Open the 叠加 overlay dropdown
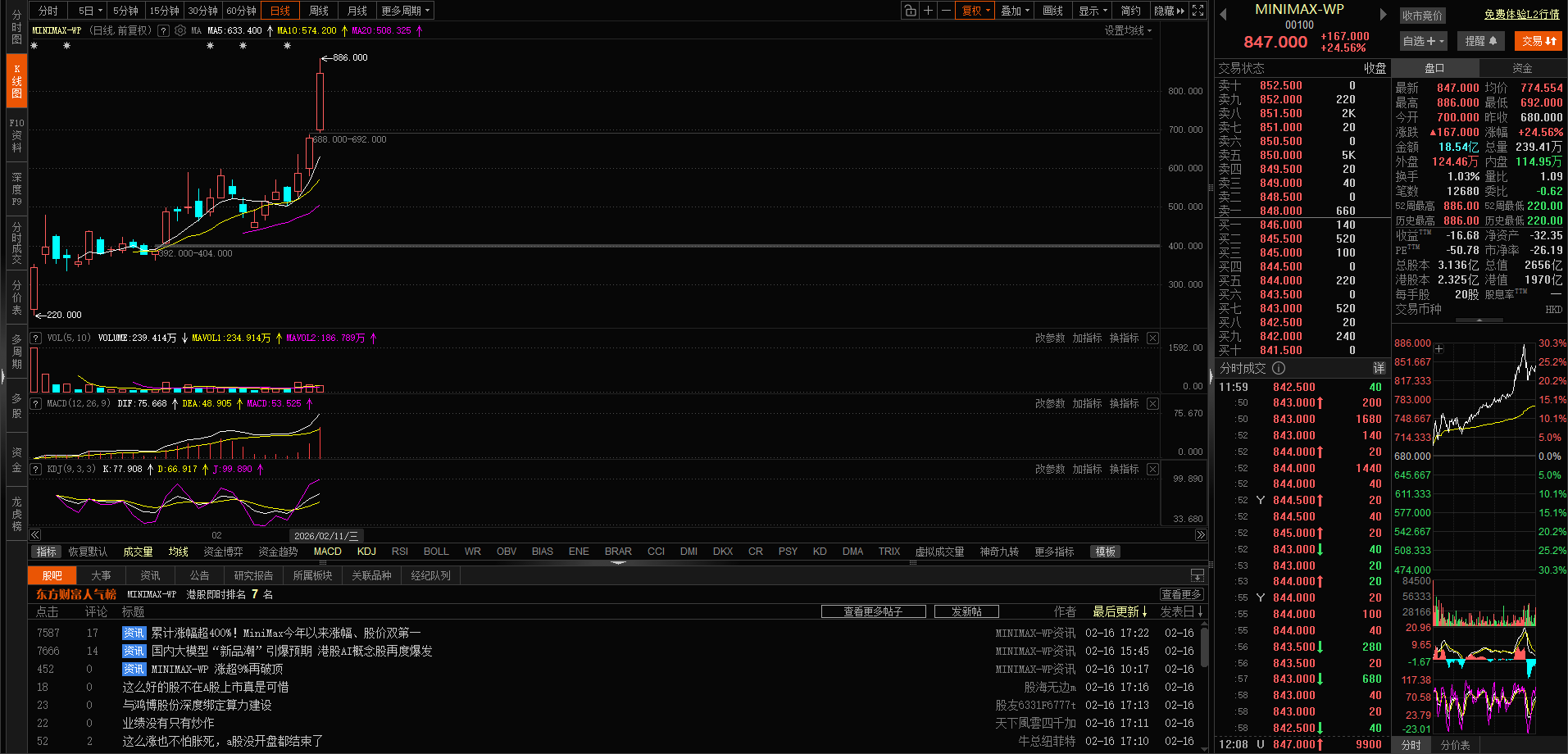Viewport: 1568px width, 754px height. tap(1015, 11)
